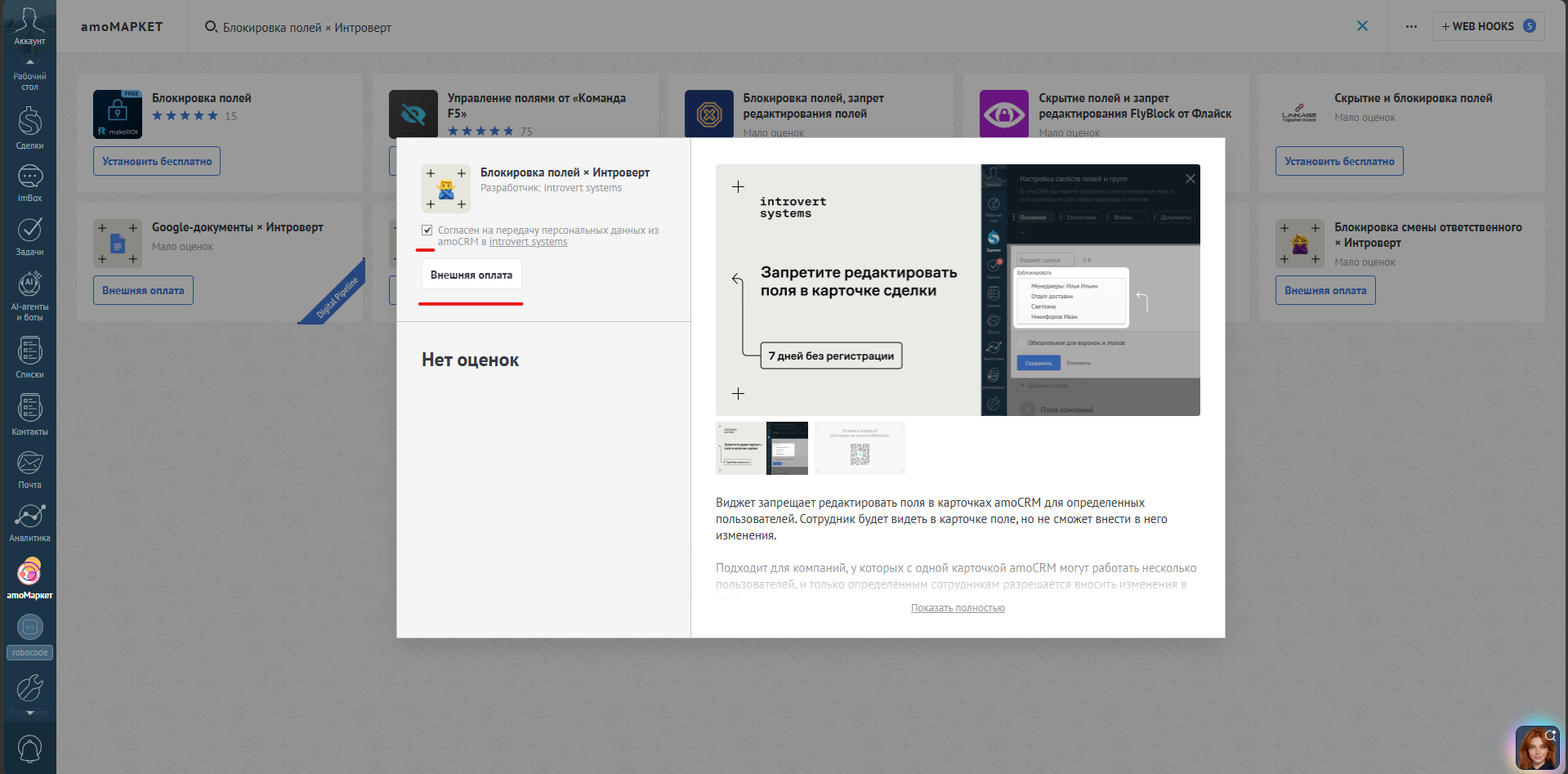Screen dimensions: 1568x774
Task: Click the large widget preview image
Action: (x=958, y=290)
